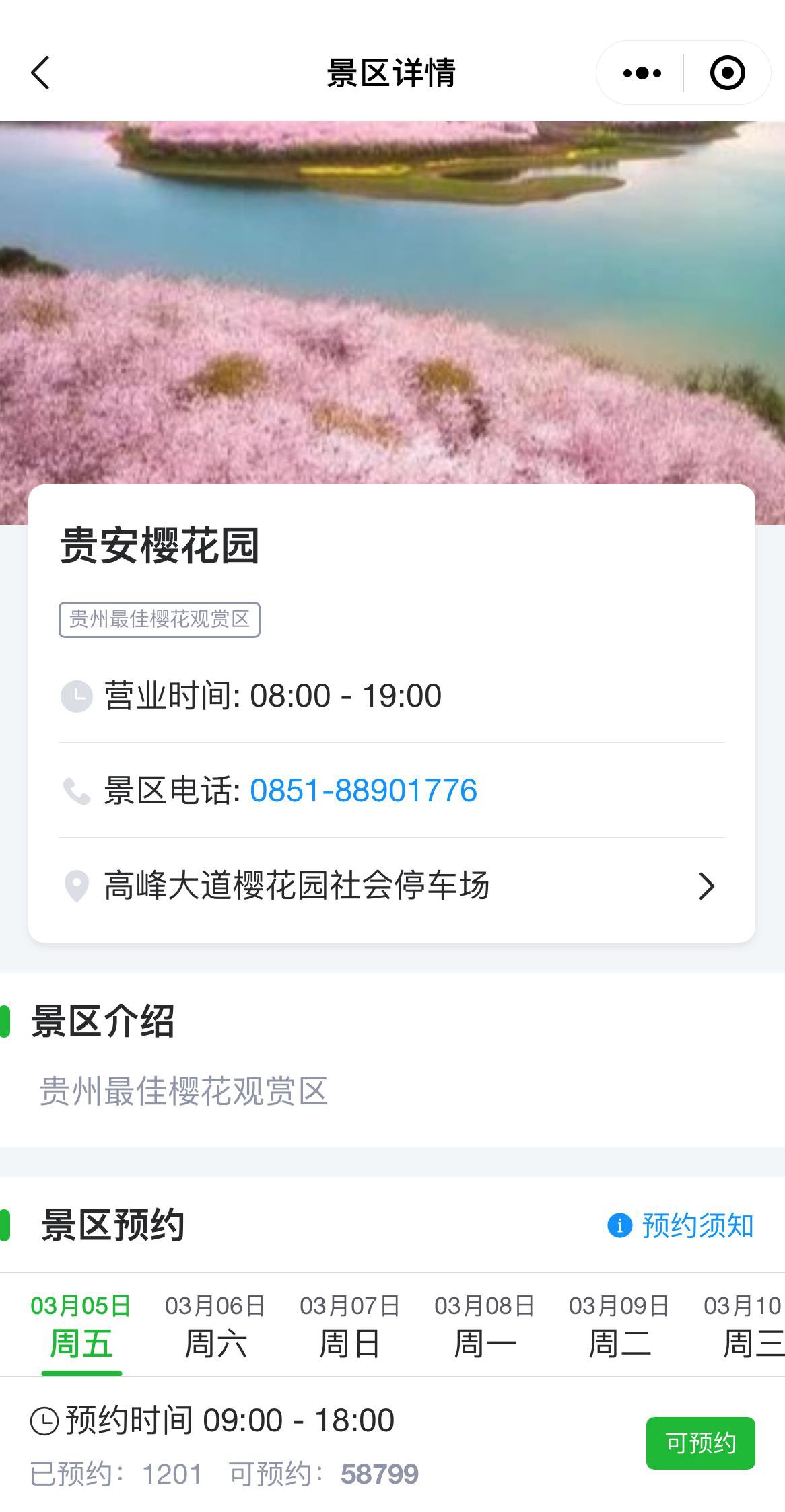Open the cherry blossom banner photo
Image resolution: width=785 pixels, height=1512 pixels.
tap(392, 303)
